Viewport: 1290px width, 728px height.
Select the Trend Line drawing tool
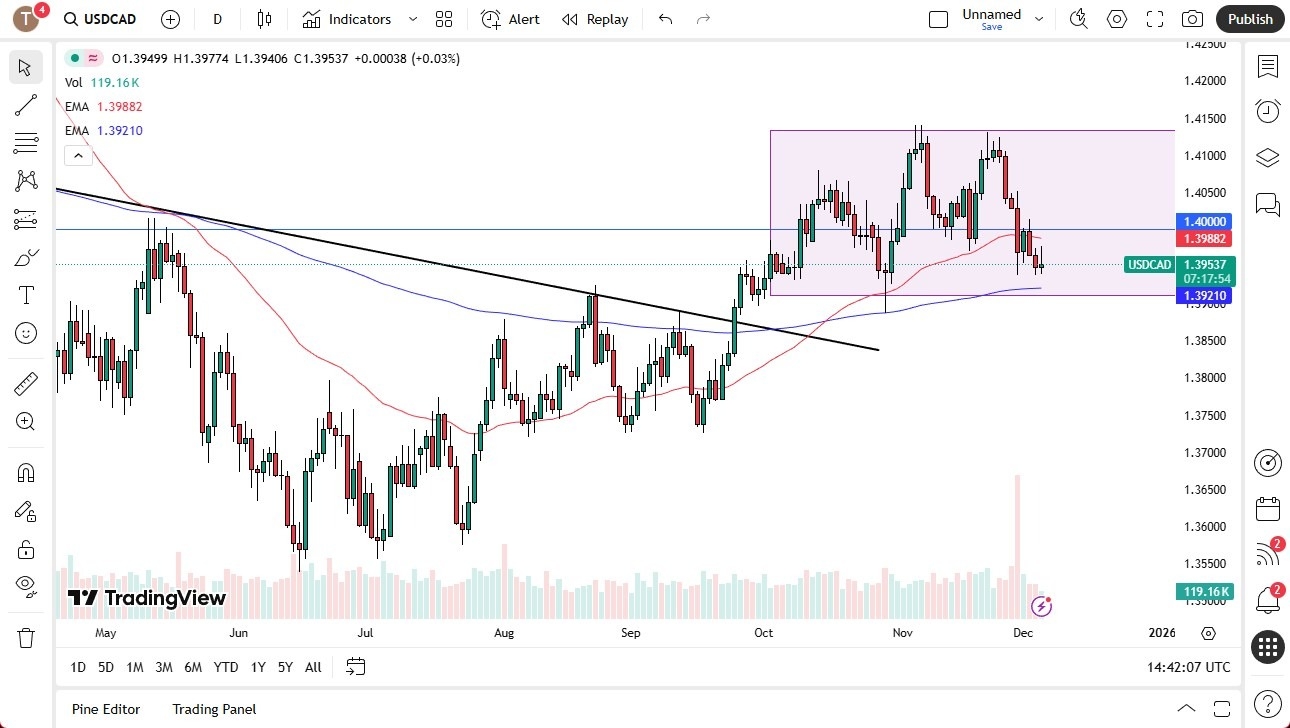(25, 105)
